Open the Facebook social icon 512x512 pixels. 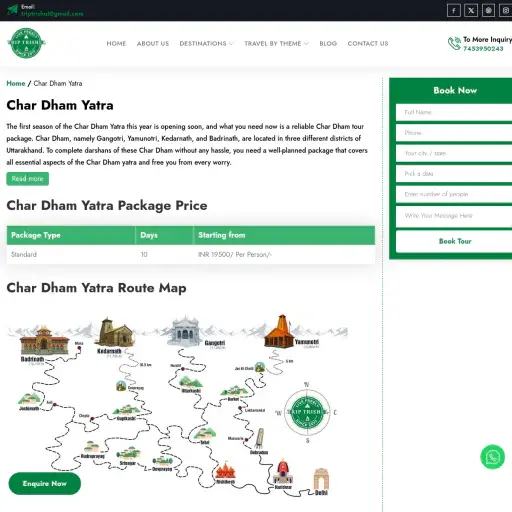click(x=454, y=11)
